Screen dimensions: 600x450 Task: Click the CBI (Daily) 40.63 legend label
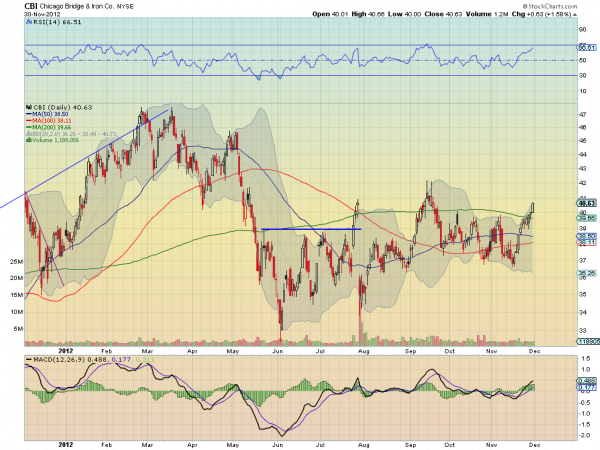point(63,108)
